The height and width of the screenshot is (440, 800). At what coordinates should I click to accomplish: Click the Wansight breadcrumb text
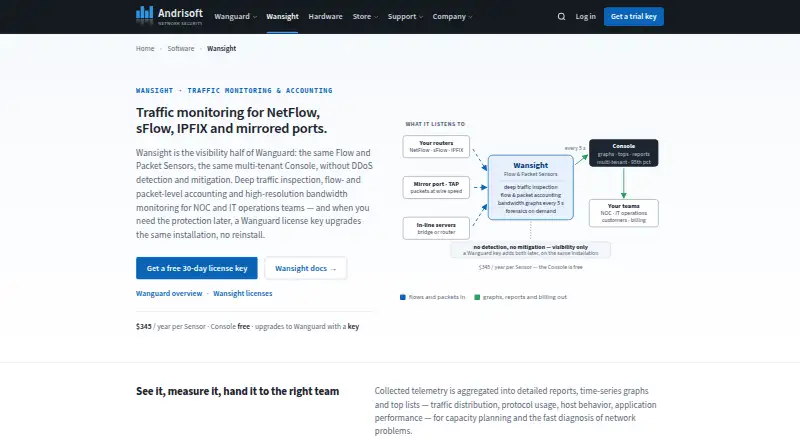coord(221,48)
